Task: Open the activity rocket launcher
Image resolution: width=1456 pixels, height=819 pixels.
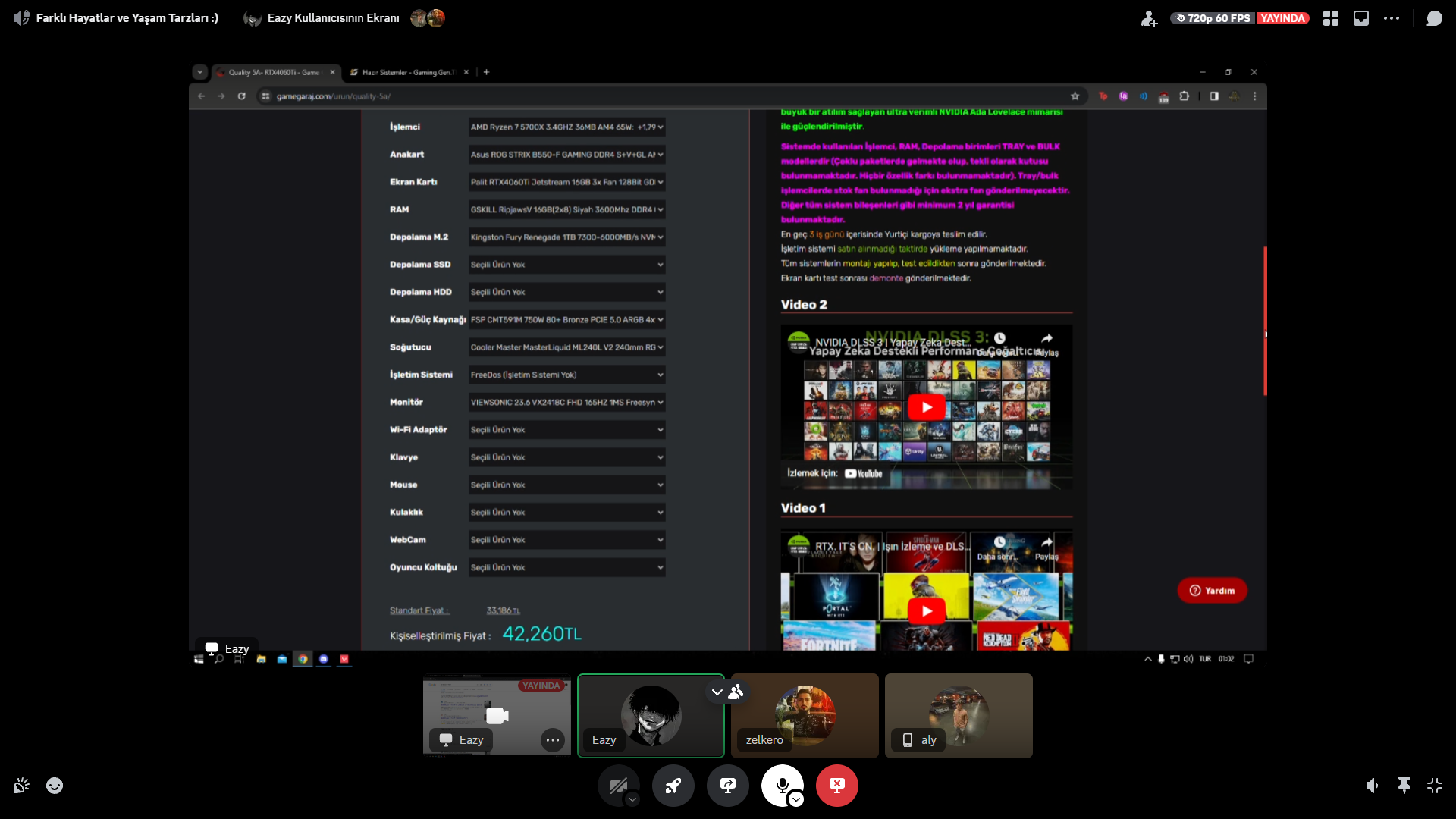Action: [x=673, y=785]
